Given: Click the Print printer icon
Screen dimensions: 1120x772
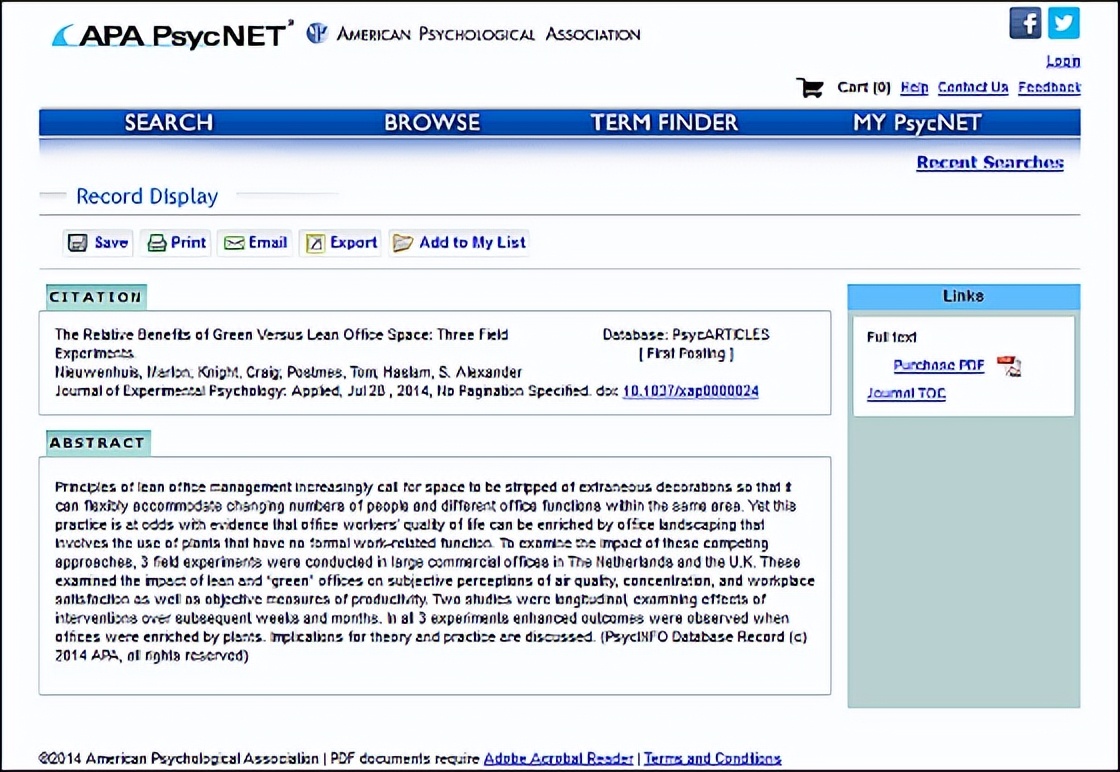Looking at the screenshot, I should [156, 243].
